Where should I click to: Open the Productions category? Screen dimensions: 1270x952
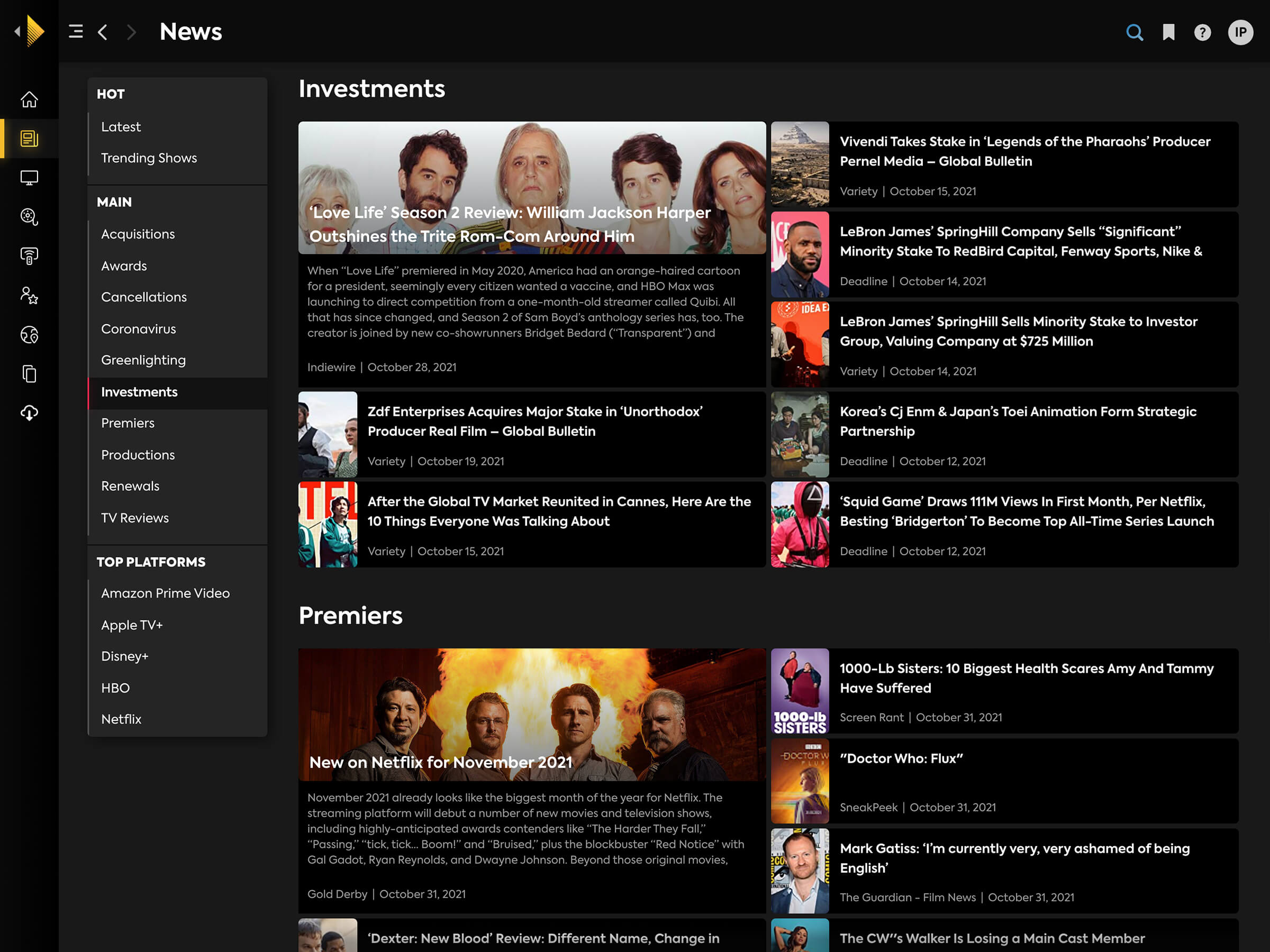[x=178, y=454]
